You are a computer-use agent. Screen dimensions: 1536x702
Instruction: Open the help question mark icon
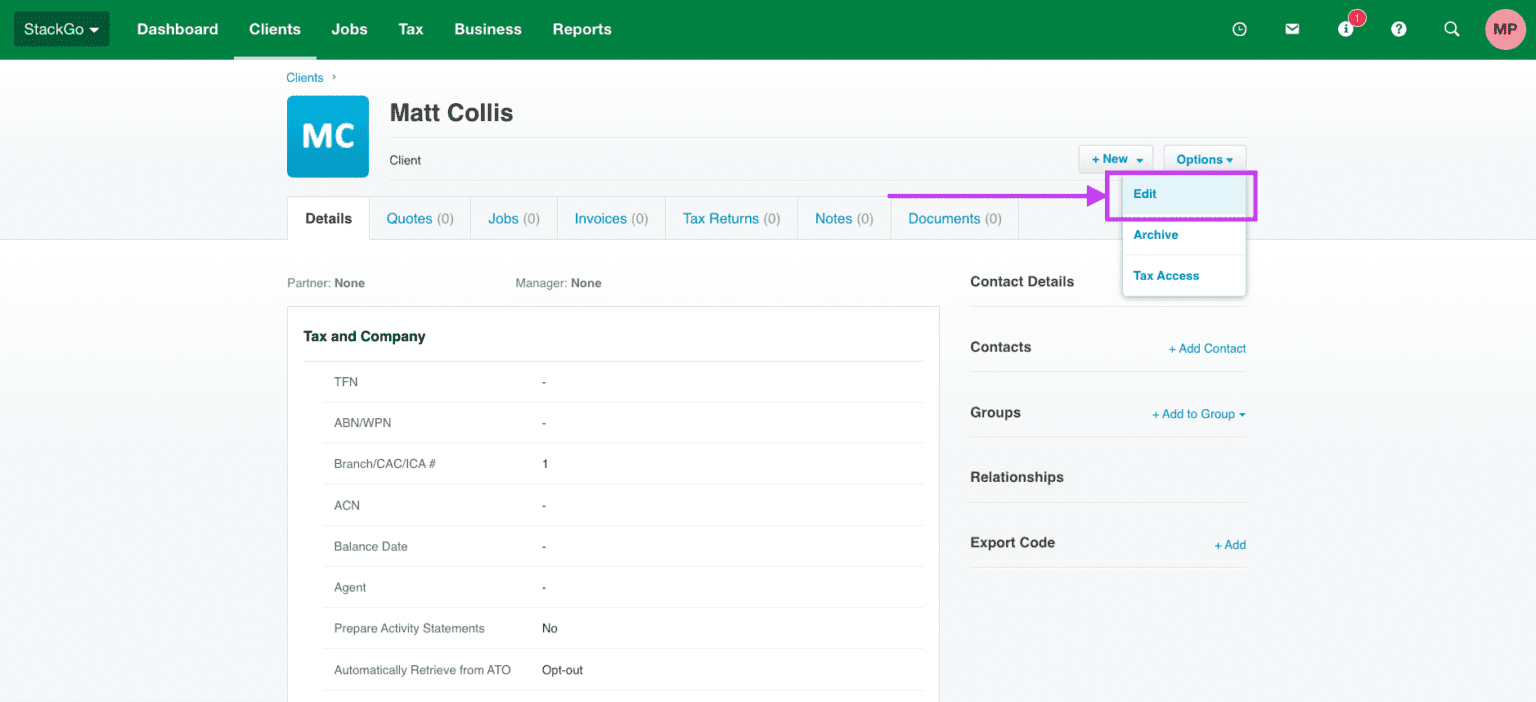point(1399,30)
